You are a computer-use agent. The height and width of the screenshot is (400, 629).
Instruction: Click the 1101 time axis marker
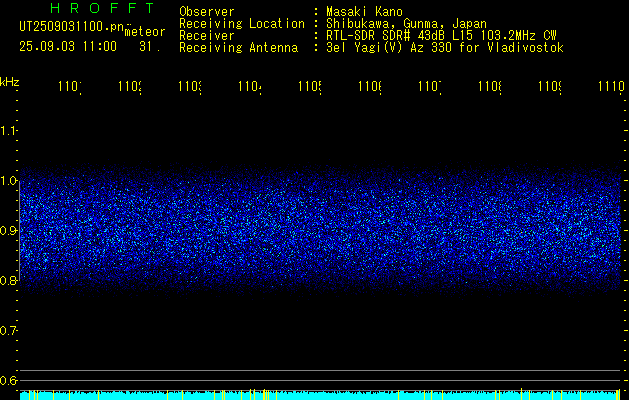pos(70,87)
